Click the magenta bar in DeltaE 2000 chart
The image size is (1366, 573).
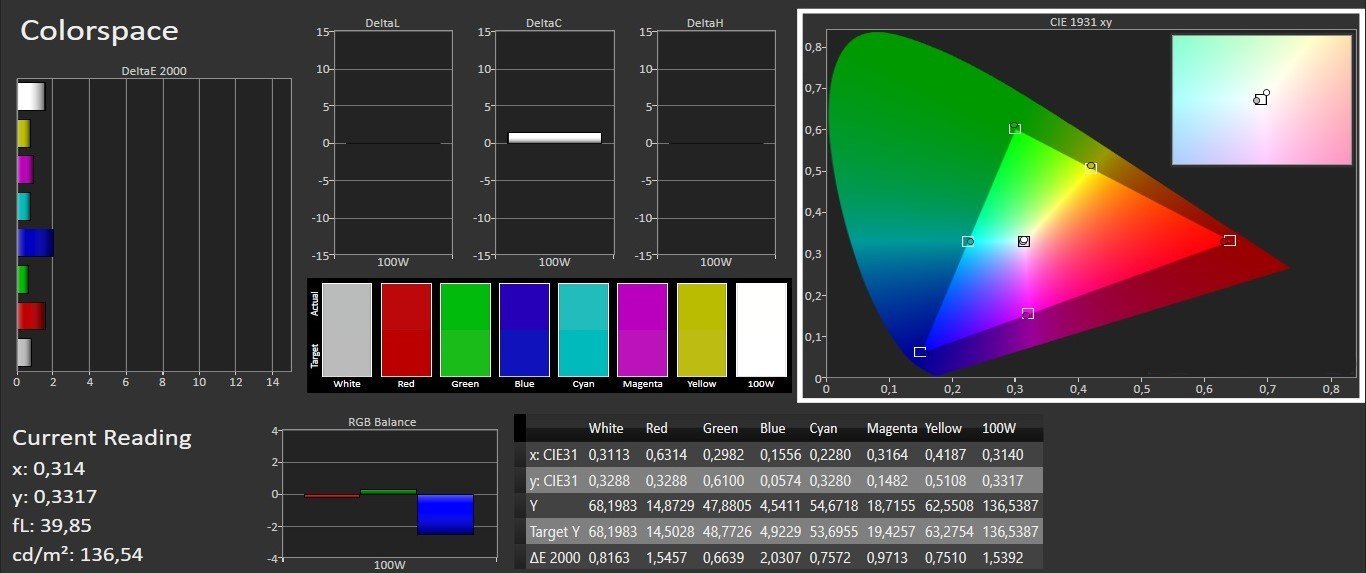[x=25, y=169]
